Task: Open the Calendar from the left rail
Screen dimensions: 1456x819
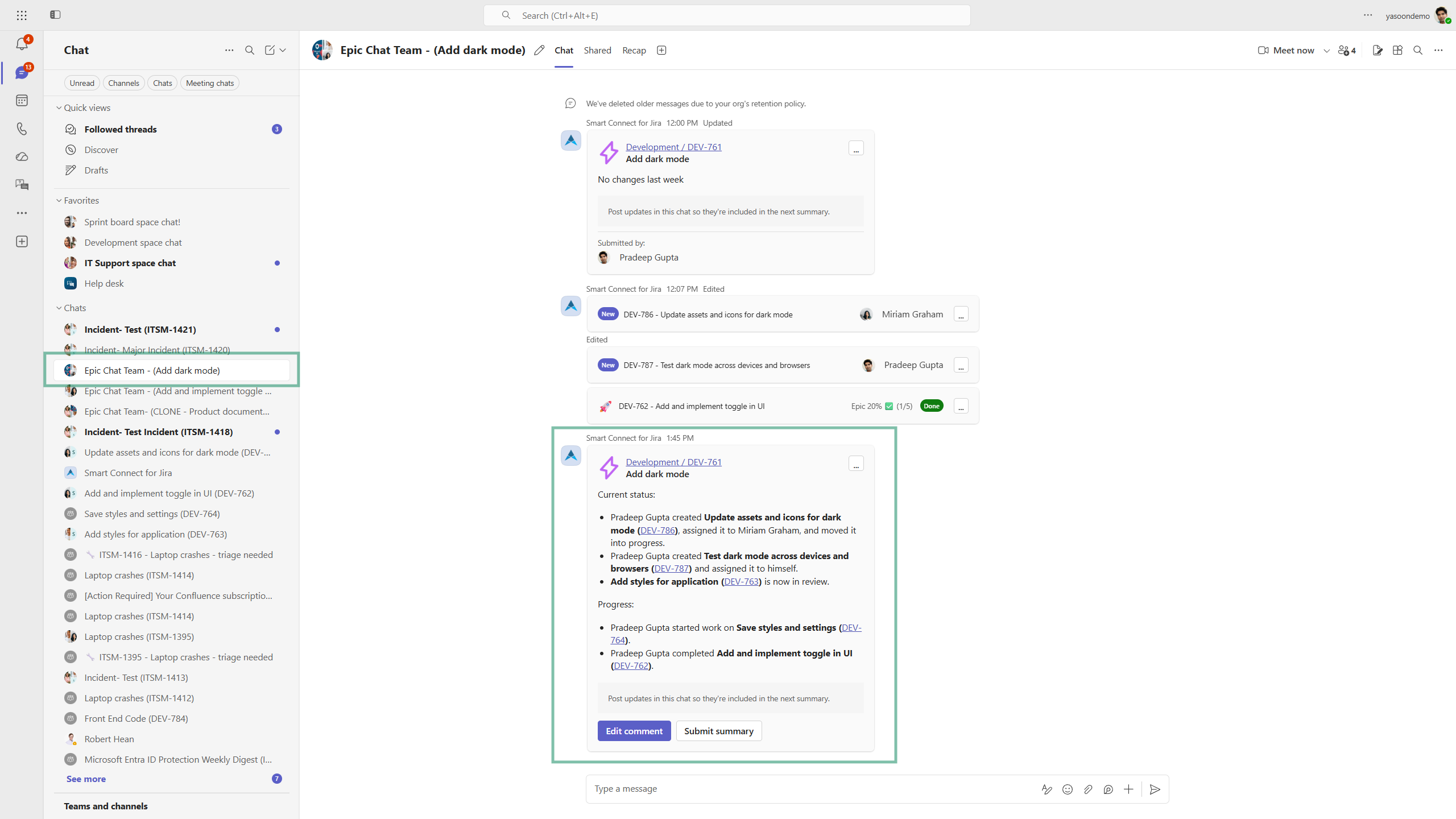Action: [x=22, y=101]
